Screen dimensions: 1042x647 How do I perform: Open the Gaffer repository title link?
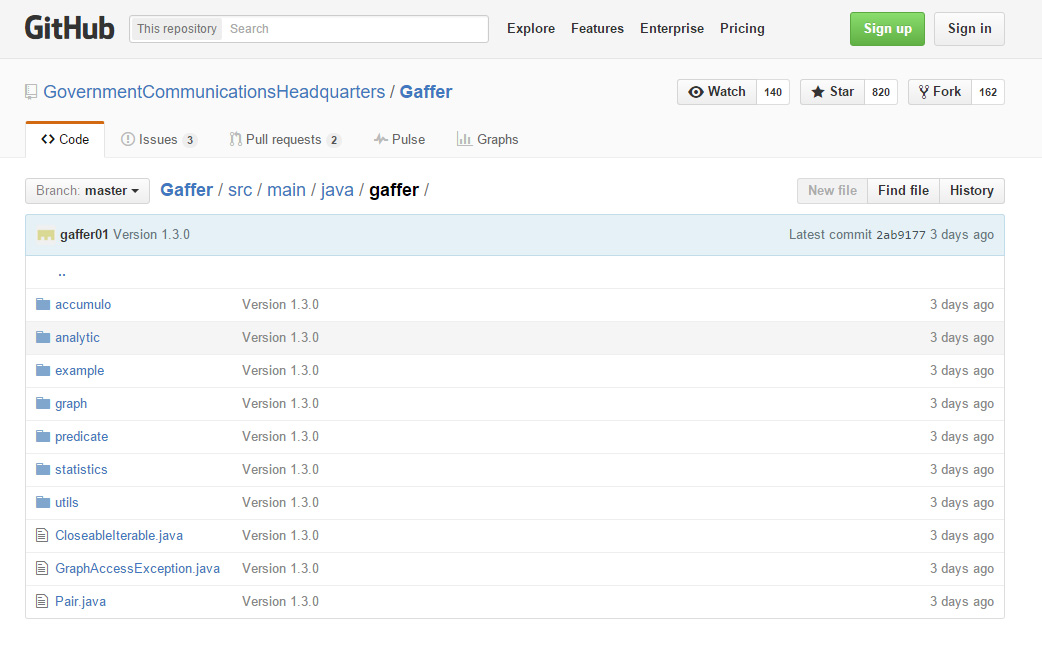426,92
